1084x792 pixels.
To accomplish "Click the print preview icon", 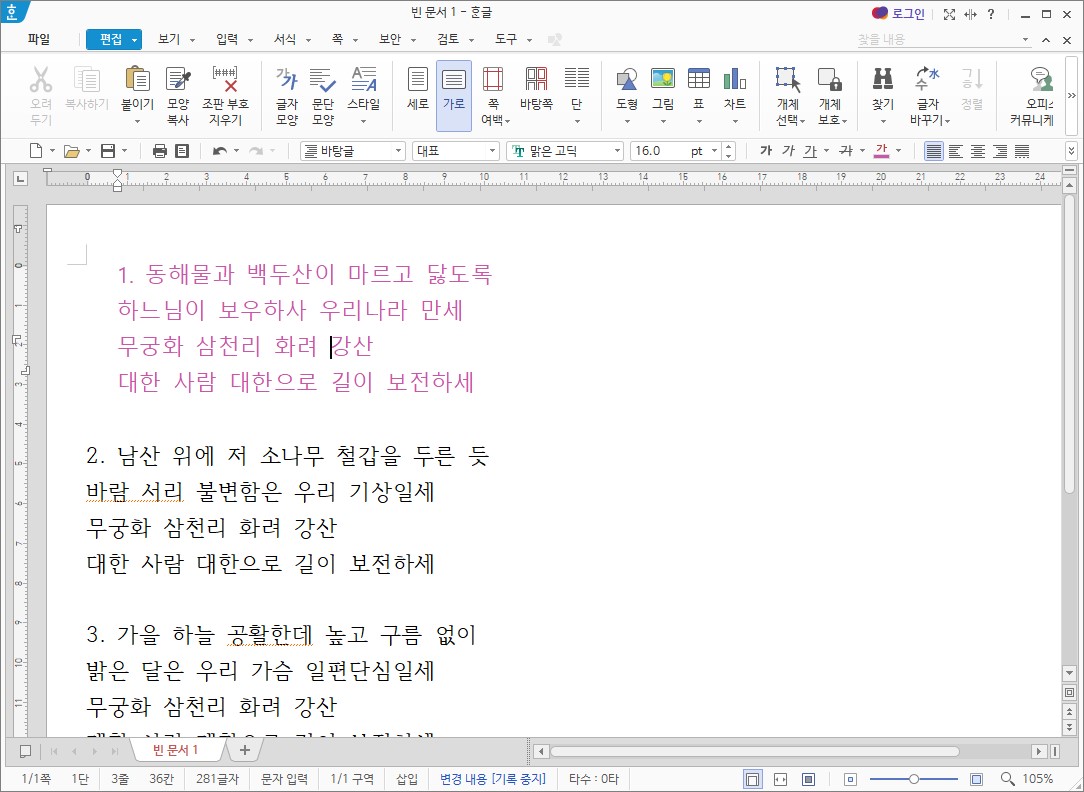I will tap(182, 151).
